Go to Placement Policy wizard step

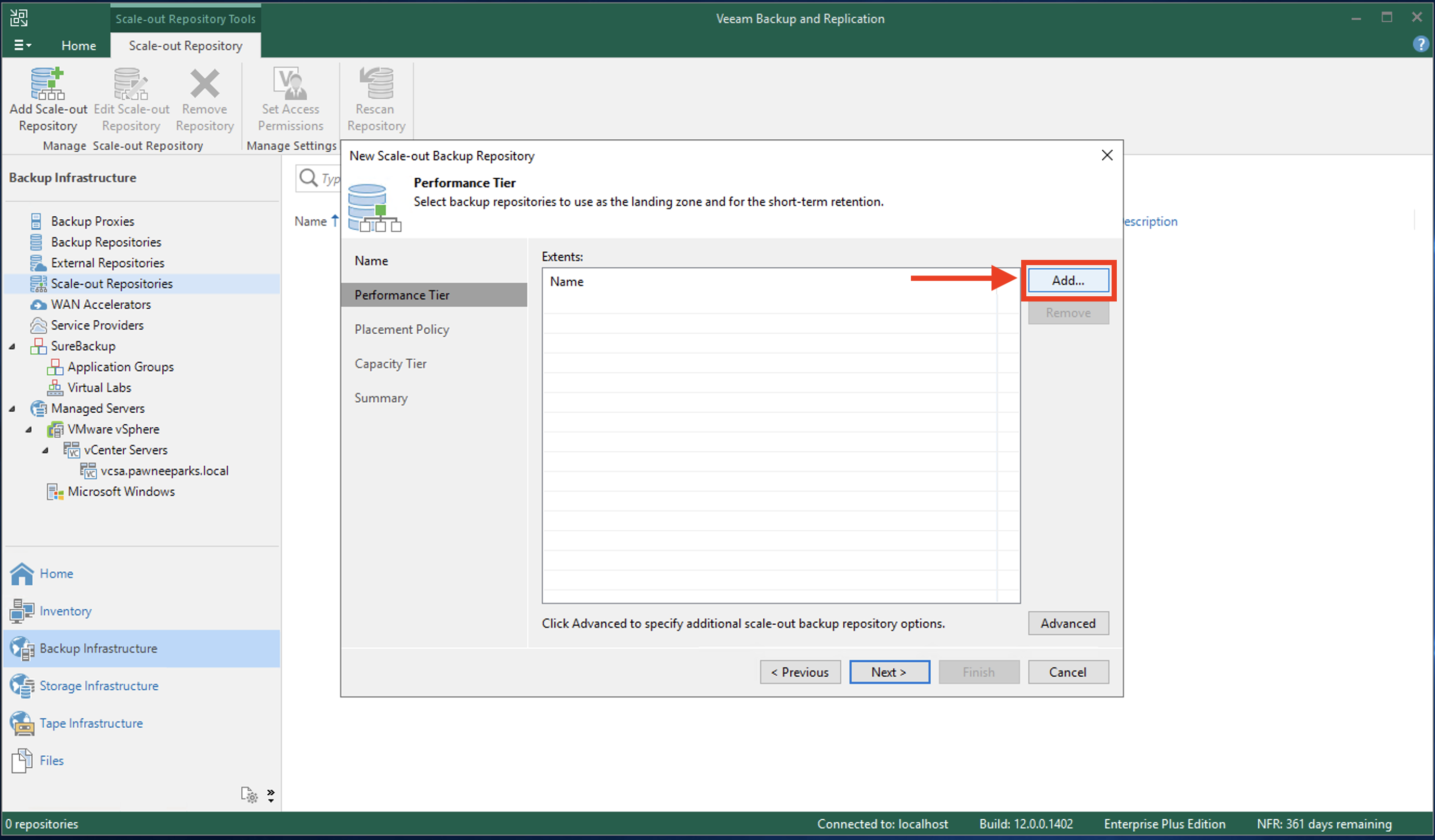pos(402,329)
